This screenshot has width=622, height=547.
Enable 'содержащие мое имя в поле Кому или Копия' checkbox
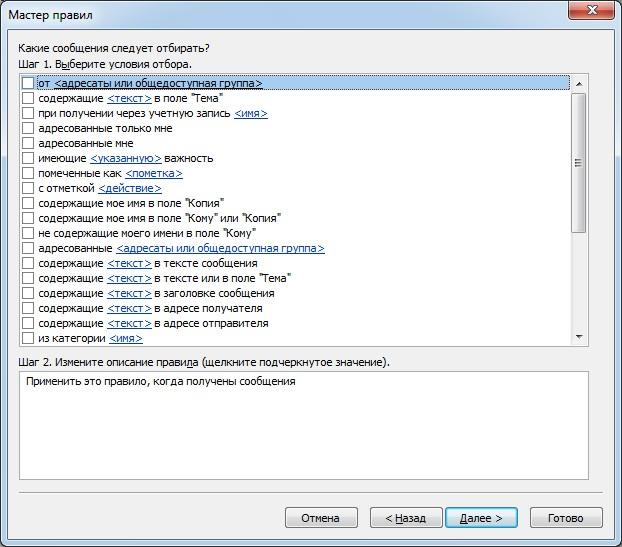tap(28, 218)
